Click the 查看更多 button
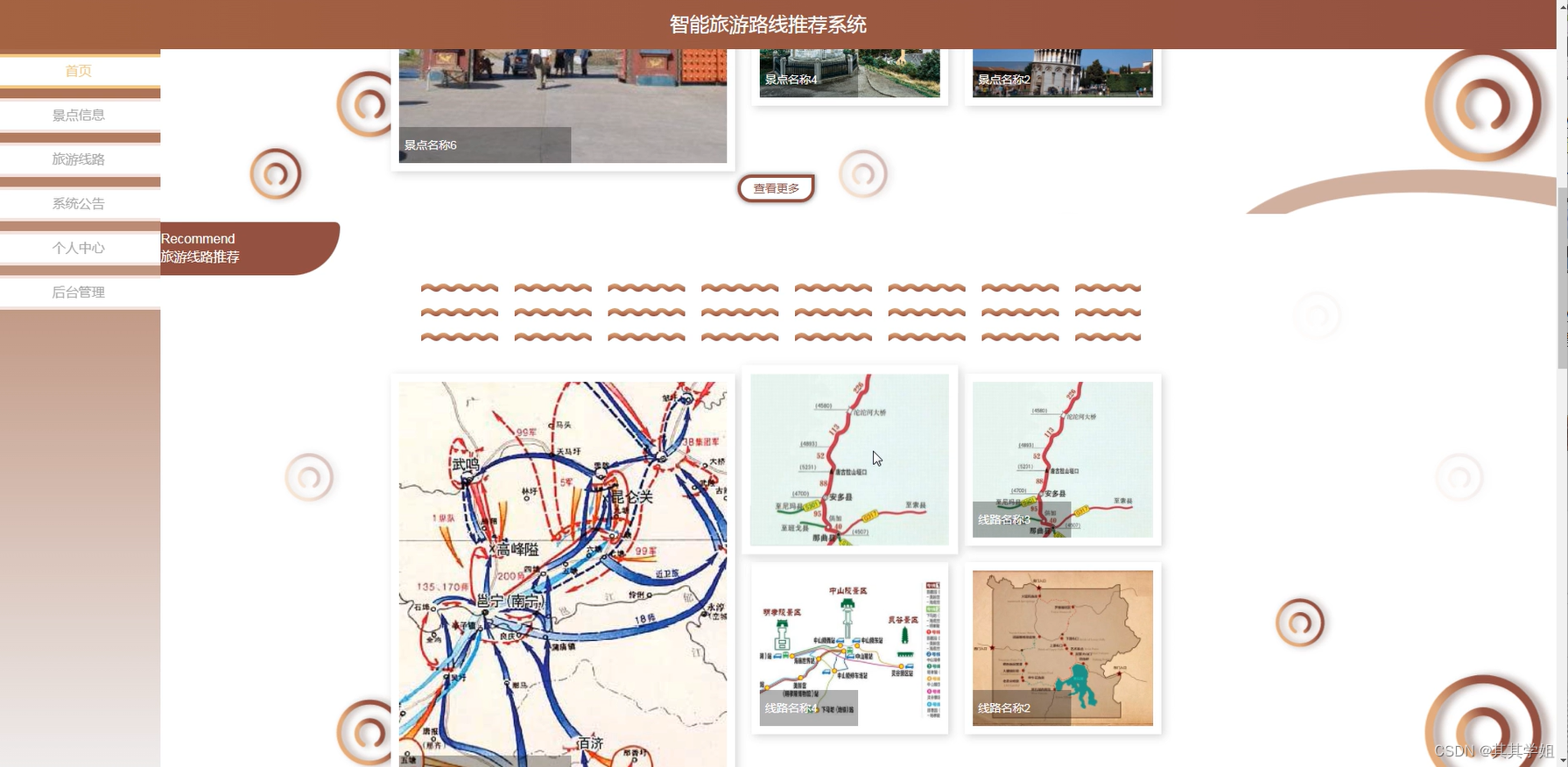The height and width of the screenshot is (767, 1568). tap(776, 188)
